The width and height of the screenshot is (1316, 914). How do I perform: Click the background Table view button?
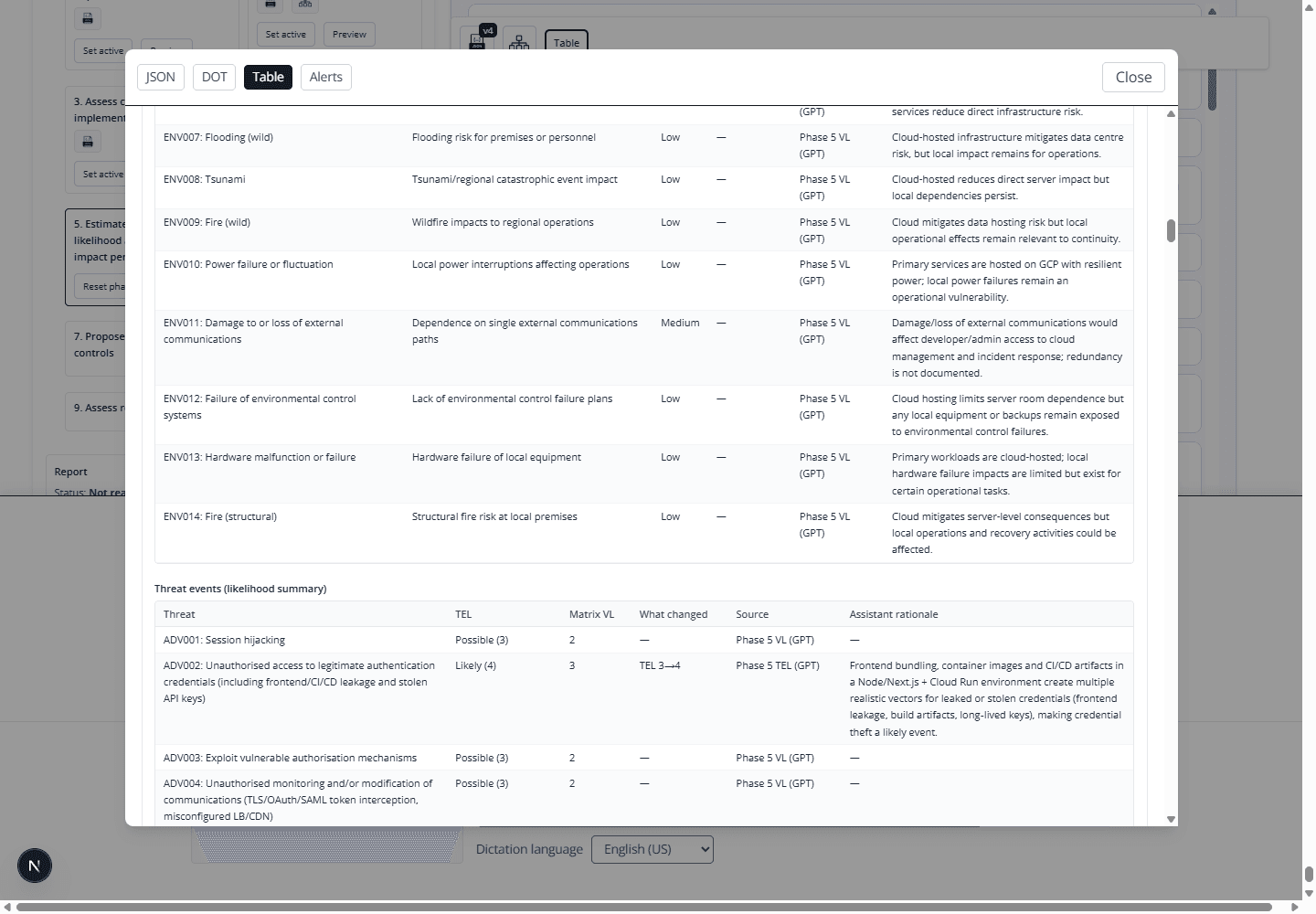coord(567,41)
